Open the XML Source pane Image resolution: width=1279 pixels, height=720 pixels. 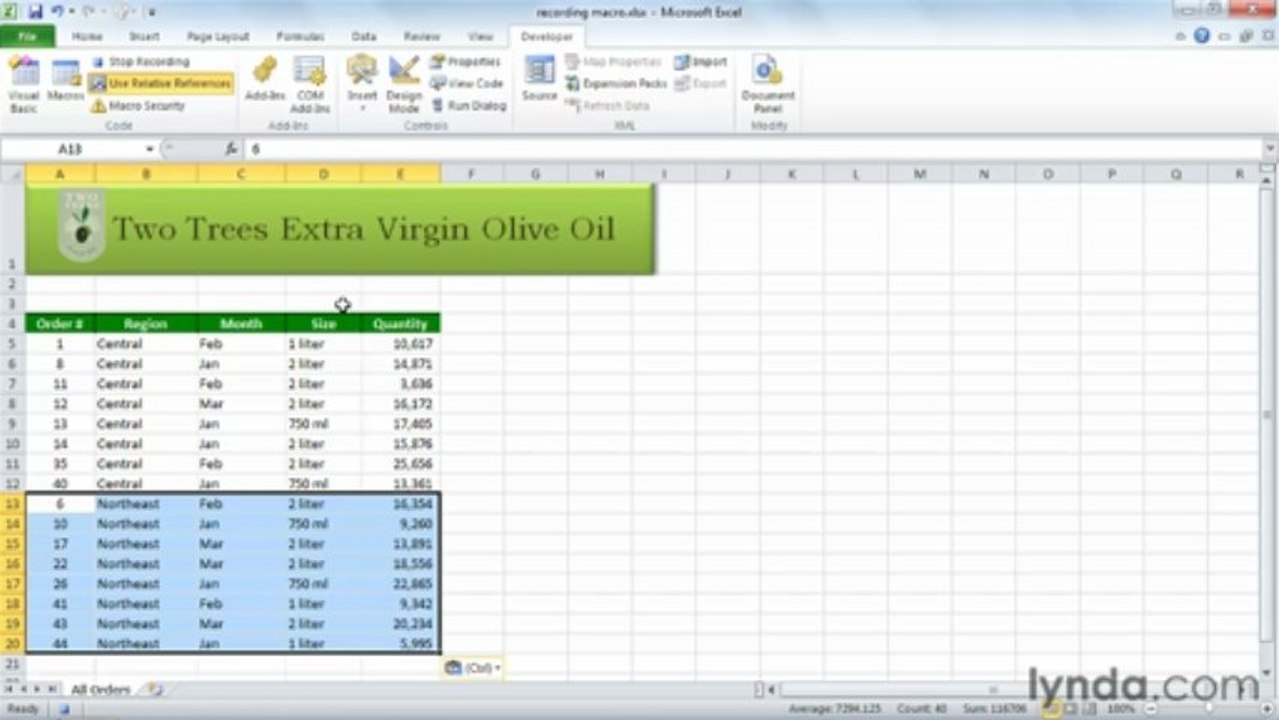pos(539,78)
